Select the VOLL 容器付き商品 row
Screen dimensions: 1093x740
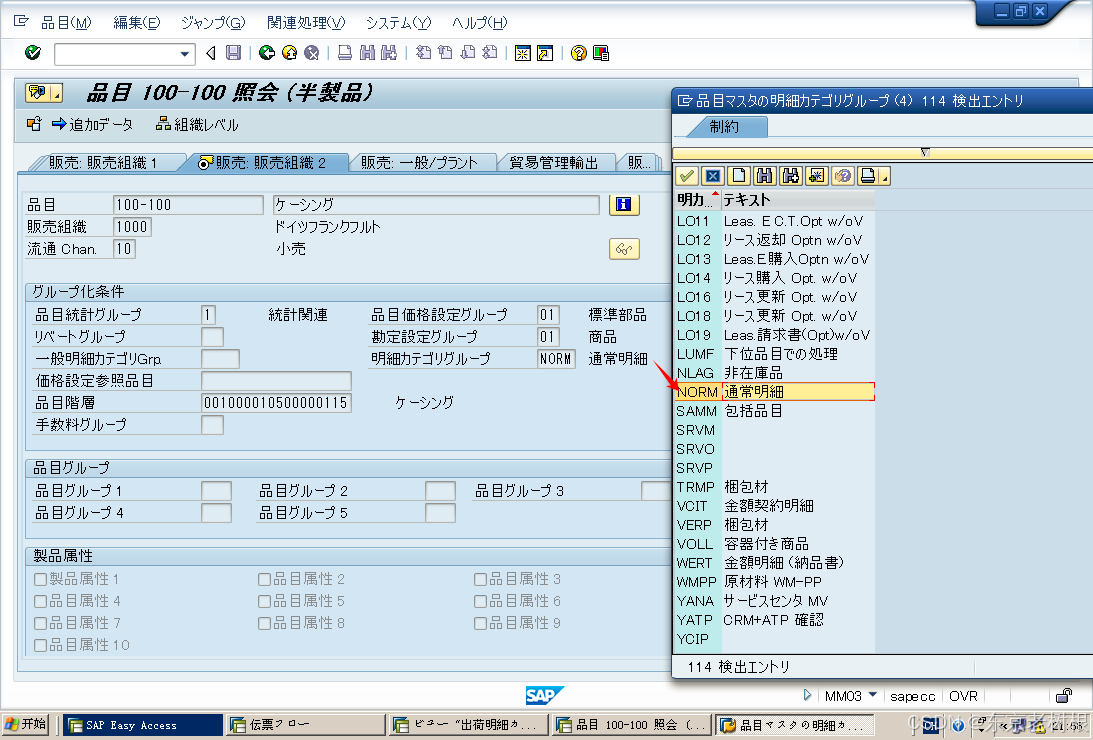click(774, 544)
